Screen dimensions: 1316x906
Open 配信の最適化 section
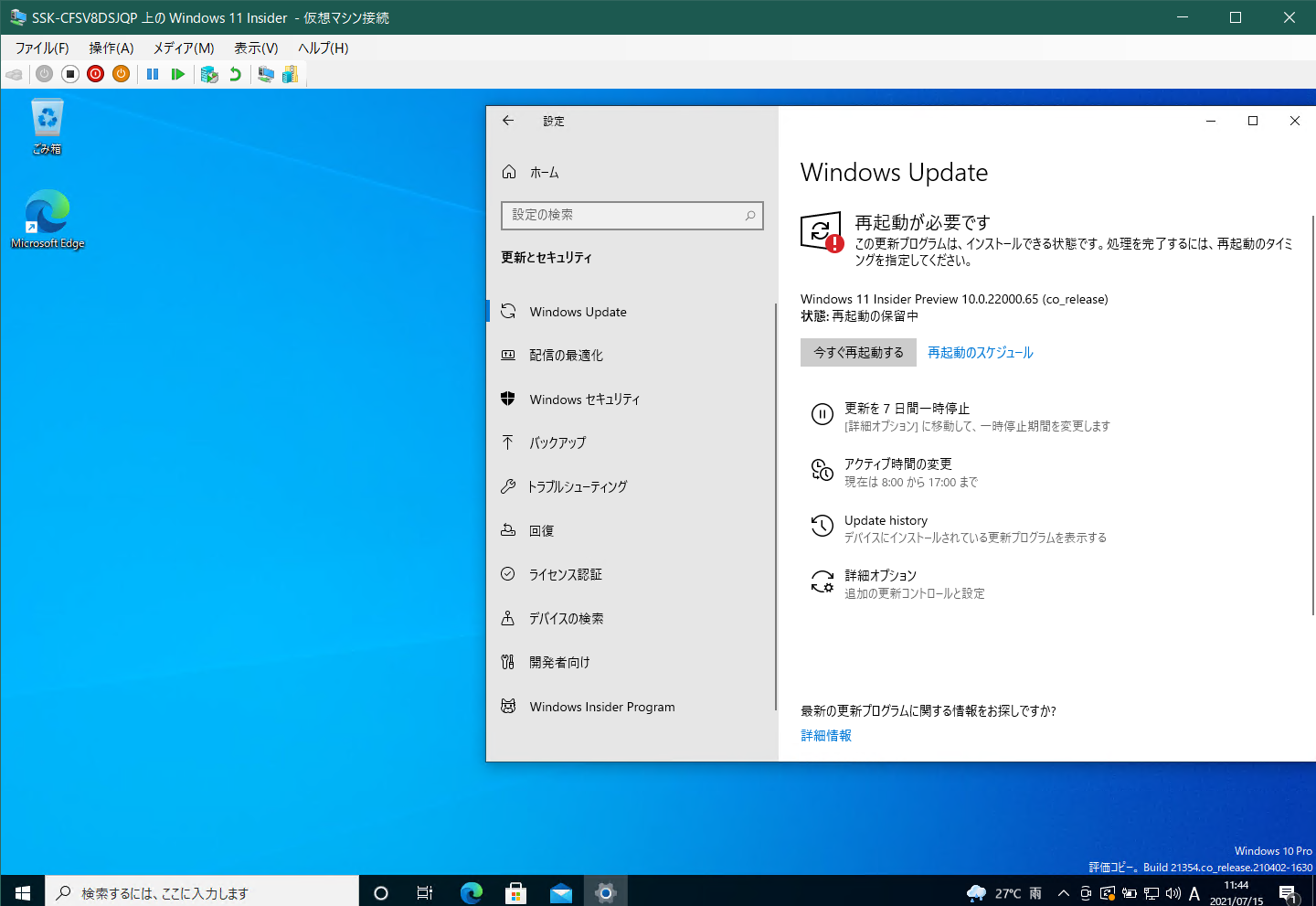631,356
